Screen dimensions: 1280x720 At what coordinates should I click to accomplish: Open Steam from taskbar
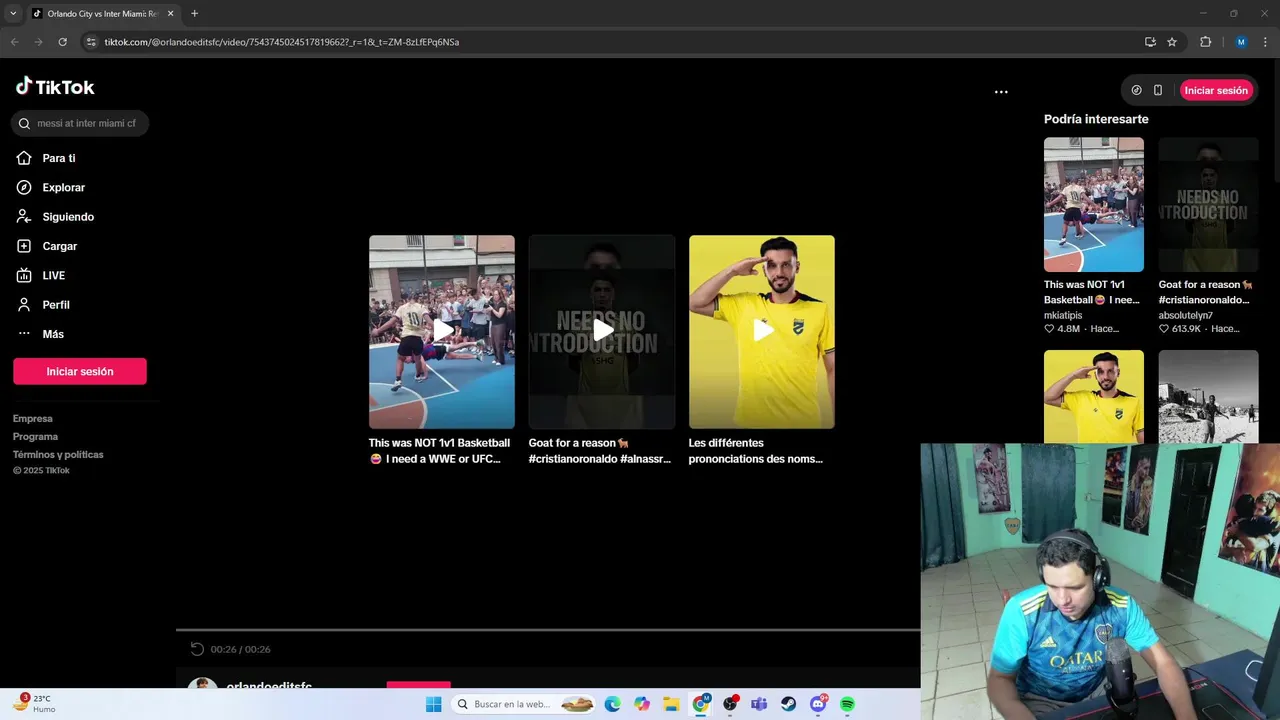[x=789, y=704]
